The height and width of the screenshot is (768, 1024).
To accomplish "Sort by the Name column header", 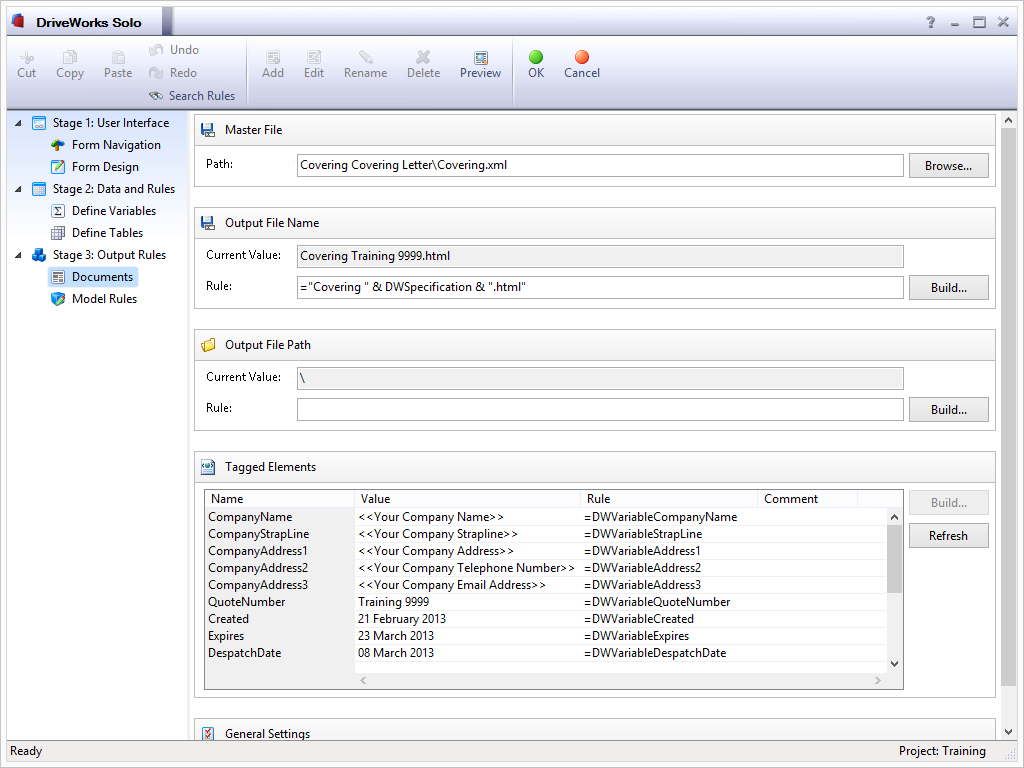I will [280, 499].
